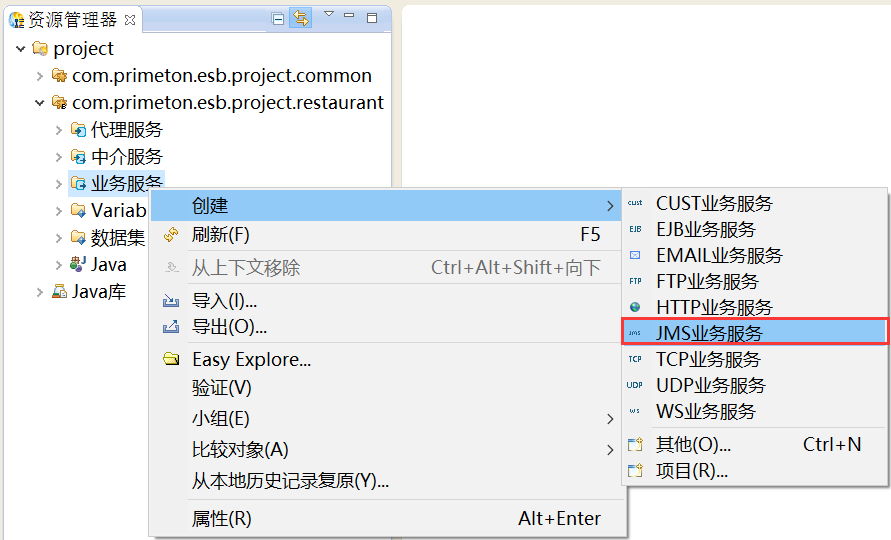The width and height of the screenshot is (891, 540).
Task: Select JMS业务服务 from the submenu
Action: pos(708,333)
